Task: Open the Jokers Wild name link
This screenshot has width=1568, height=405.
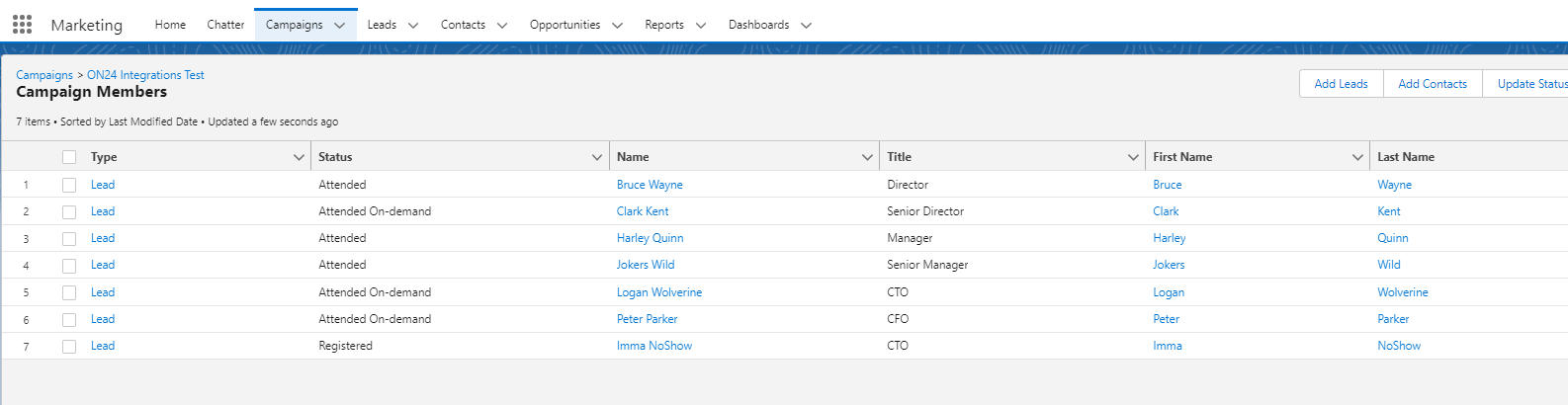Action: (646, 265)
